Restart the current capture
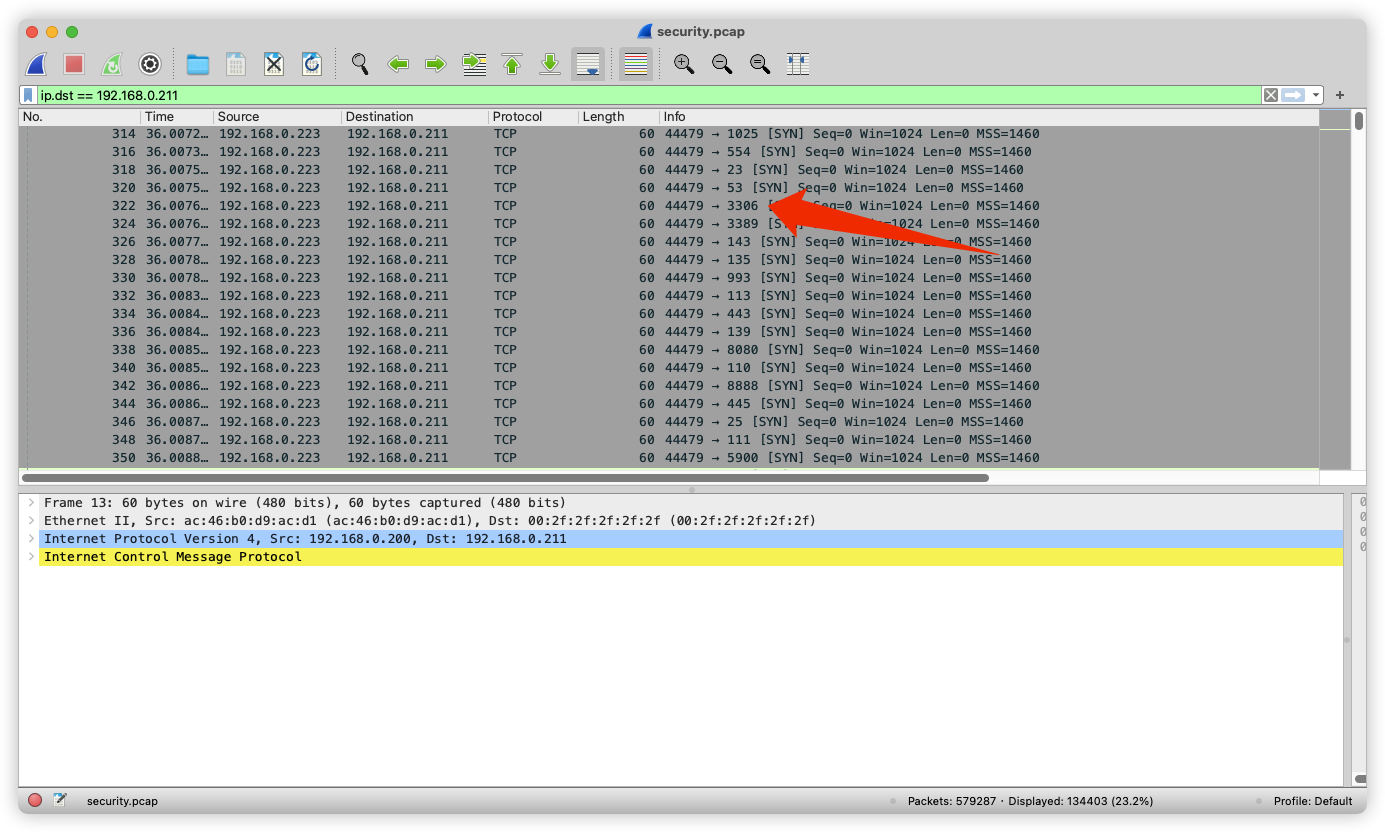The width and height of the screenshot is (1385, 832). [x=112, y=64]
